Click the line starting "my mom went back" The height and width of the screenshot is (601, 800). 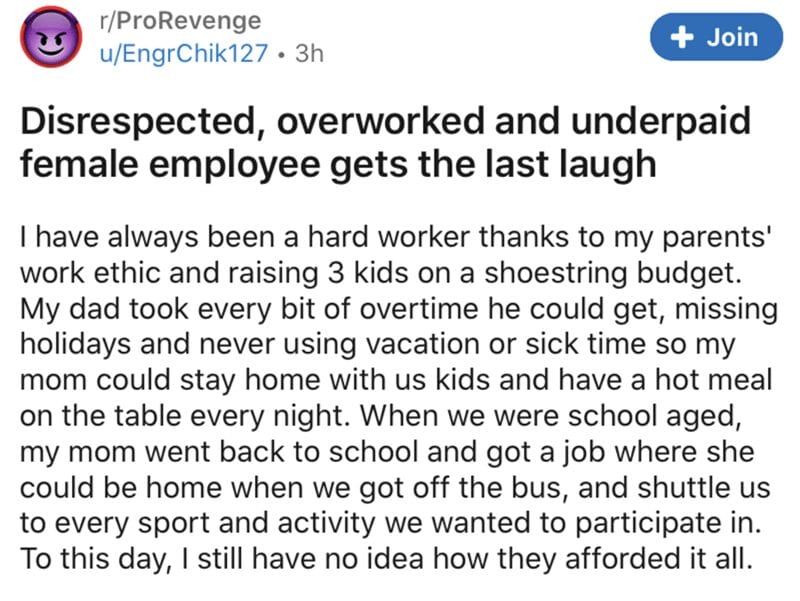[x=387, y=453]
